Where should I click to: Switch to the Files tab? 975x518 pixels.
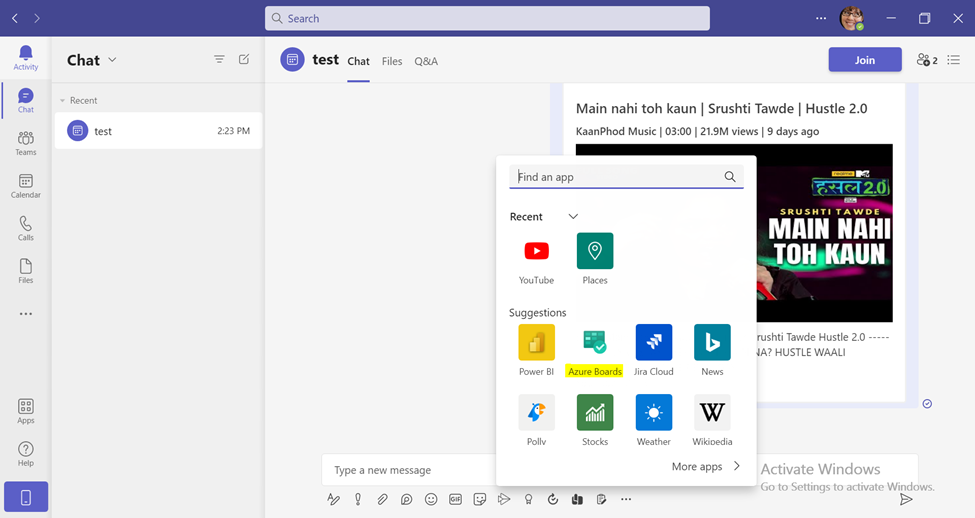[x=392, y=61]
